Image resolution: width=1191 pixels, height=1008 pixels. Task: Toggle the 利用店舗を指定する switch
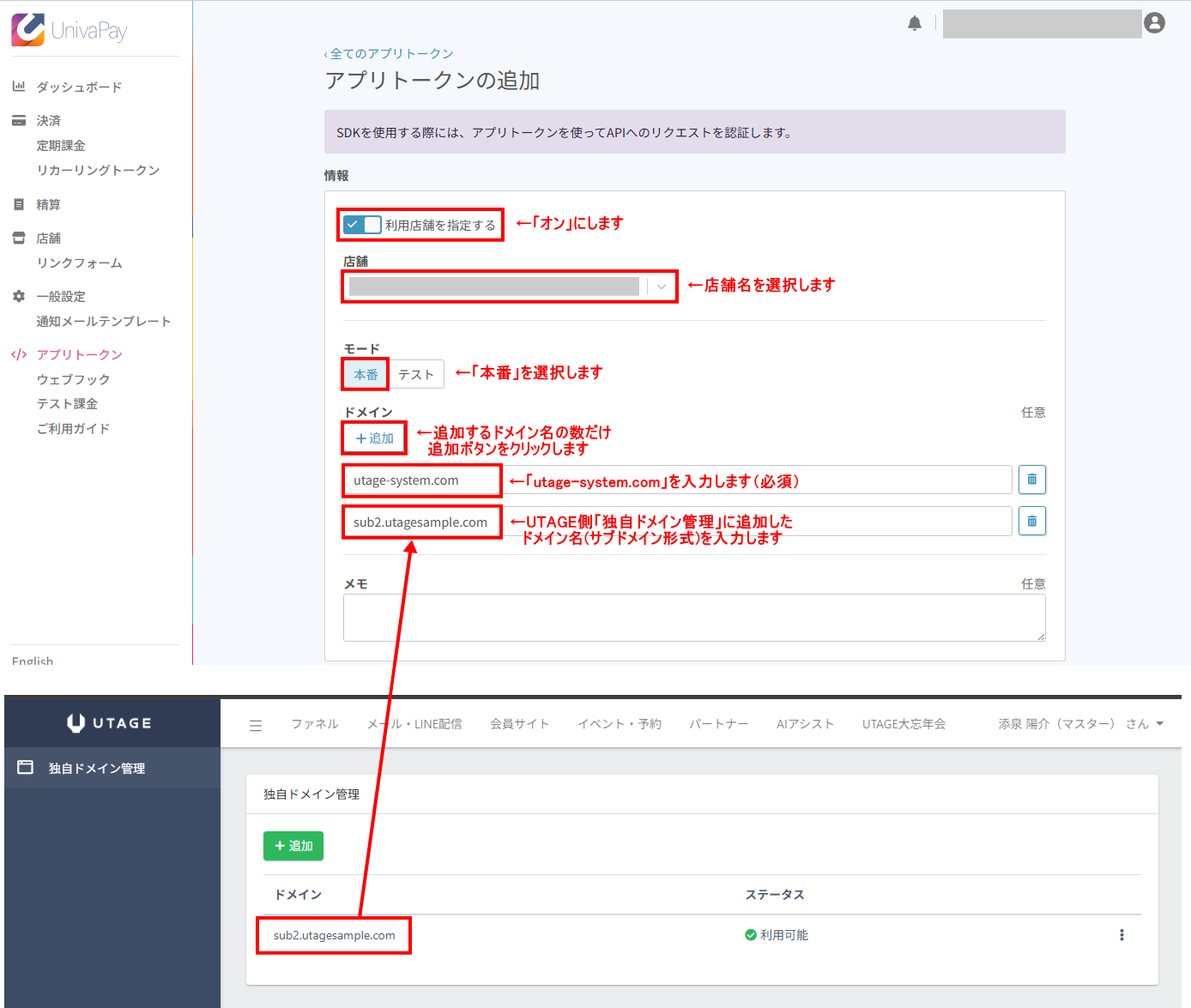point(362,225)
